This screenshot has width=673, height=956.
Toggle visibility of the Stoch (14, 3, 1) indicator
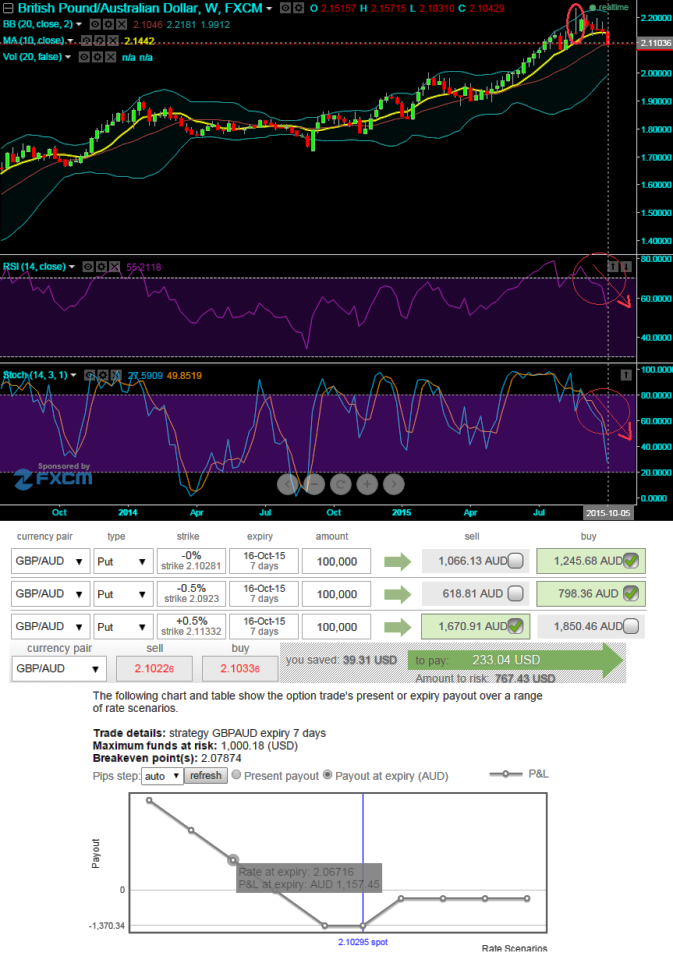coord(89,375)
